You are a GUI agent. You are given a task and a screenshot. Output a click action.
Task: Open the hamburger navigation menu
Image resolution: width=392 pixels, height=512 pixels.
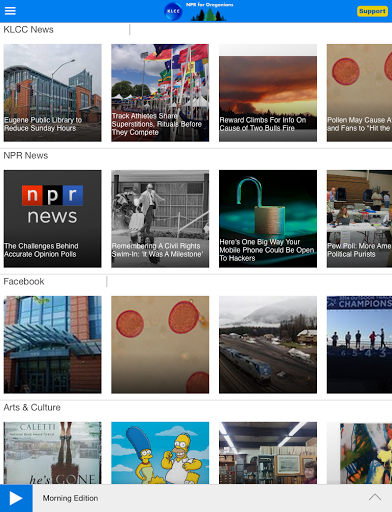point(10,11)
